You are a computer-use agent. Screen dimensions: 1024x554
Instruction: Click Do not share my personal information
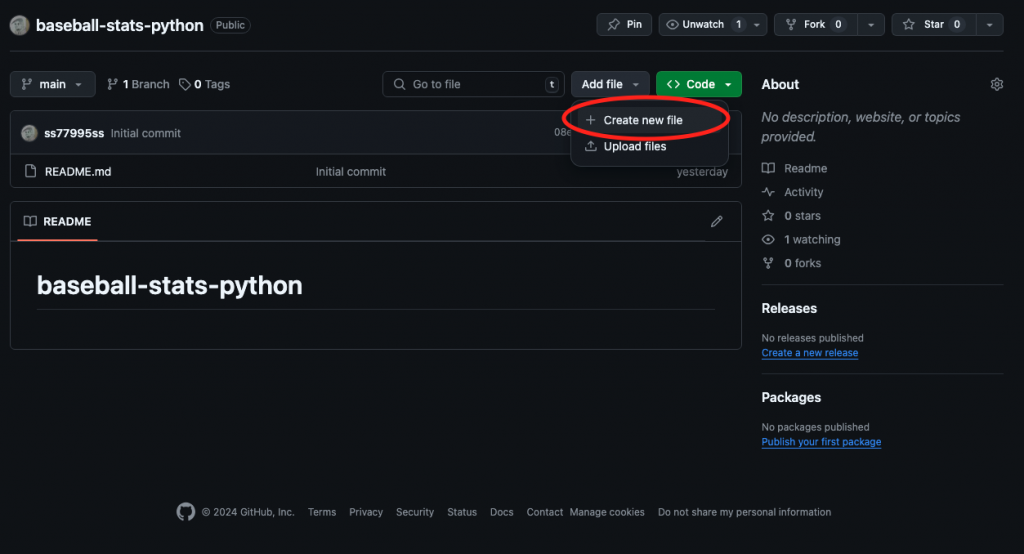744,512
